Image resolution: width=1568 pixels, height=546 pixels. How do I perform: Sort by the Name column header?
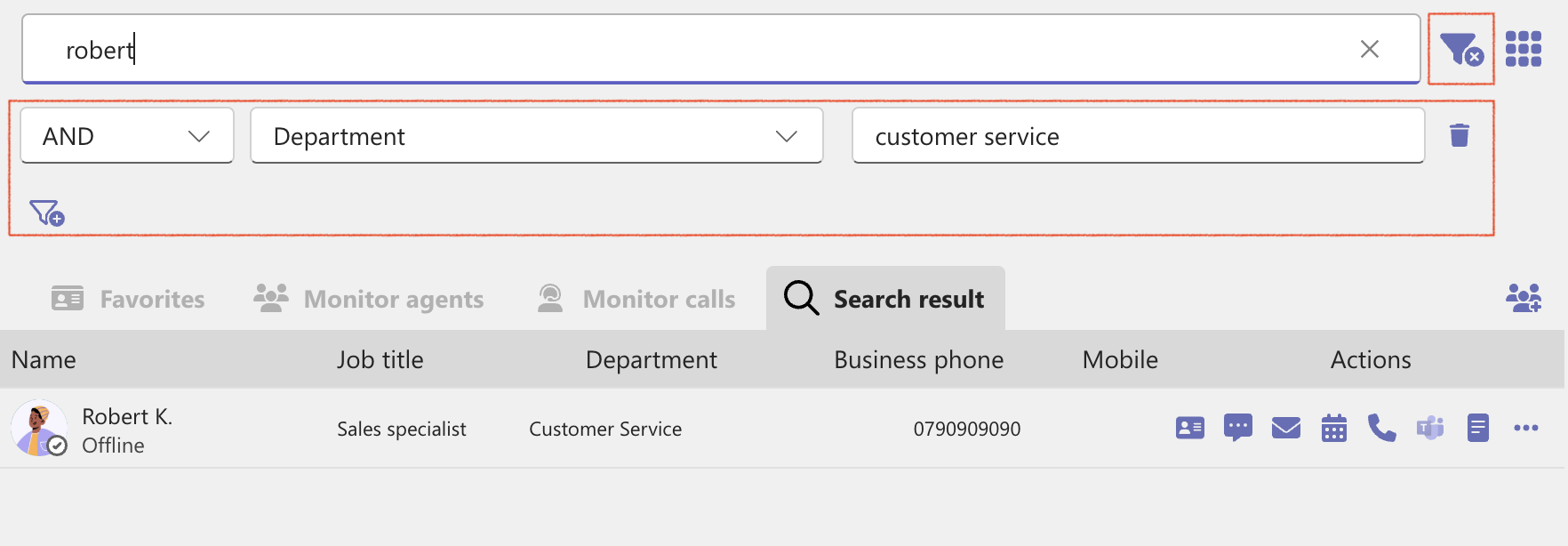click(x=44, y=359)
